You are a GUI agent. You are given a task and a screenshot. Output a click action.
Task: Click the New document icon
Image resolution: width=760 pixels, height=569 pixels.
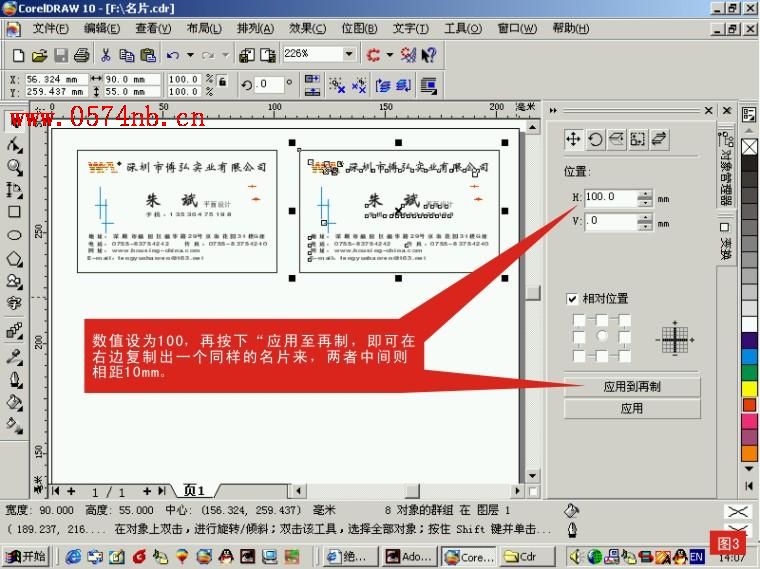pos(18,55)
